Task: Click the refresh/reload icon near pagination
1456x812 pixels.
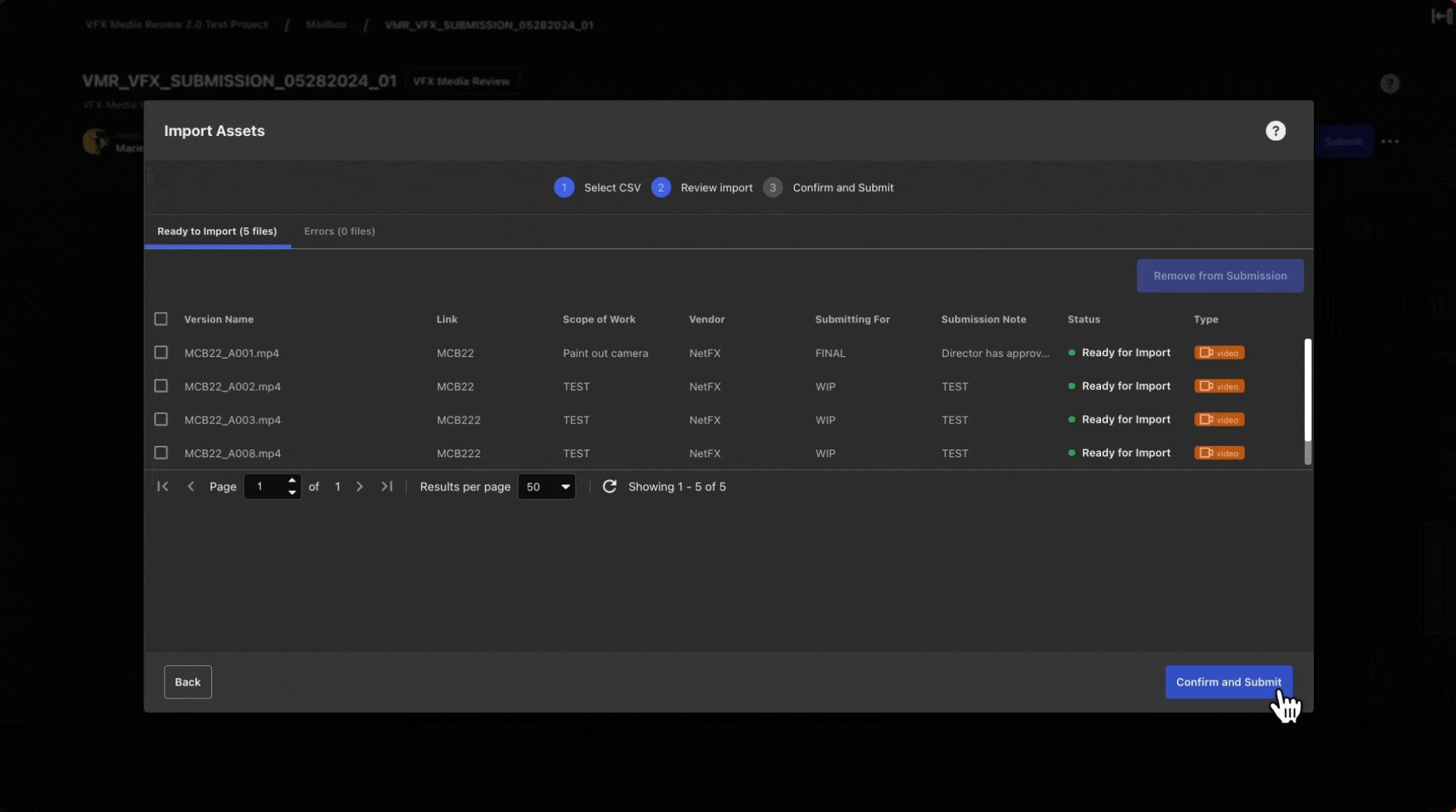Action: (609, 486)
